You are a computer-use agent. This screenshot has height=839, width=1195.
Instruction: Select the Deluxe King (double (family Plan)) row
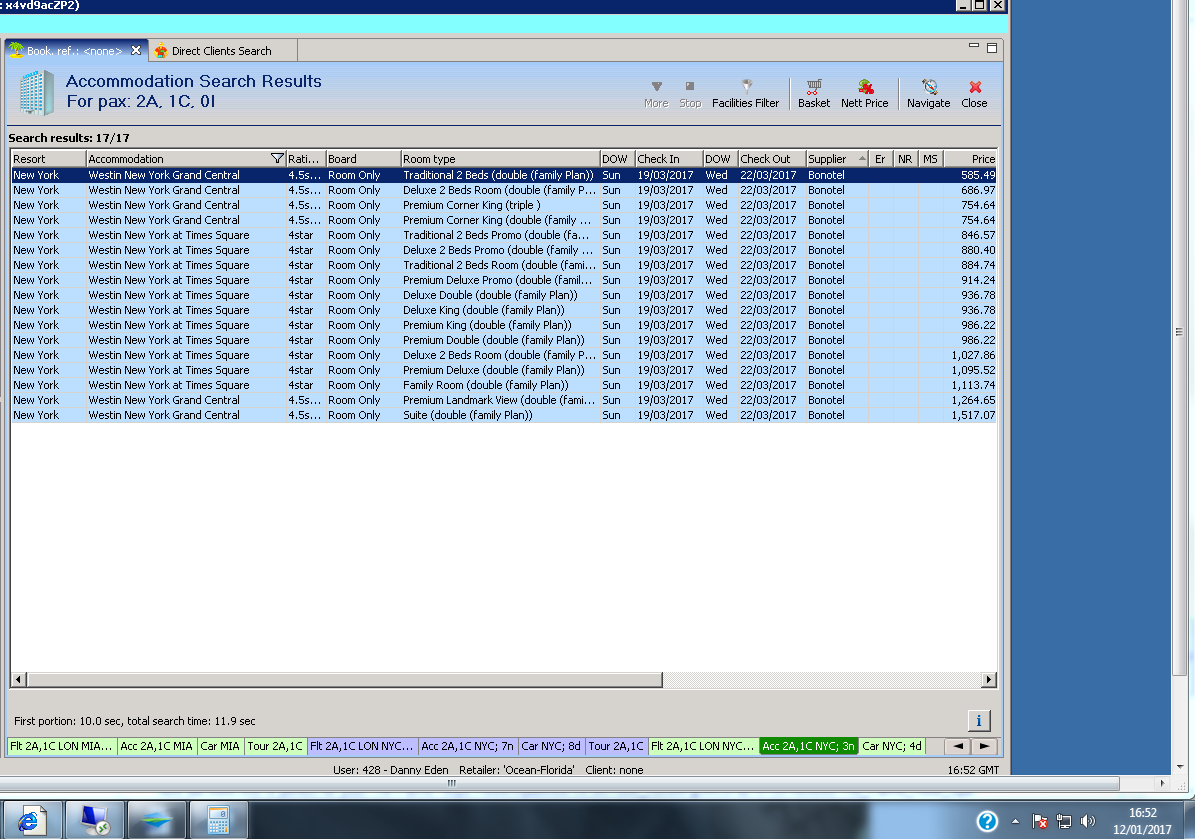(x=504, y=310)
